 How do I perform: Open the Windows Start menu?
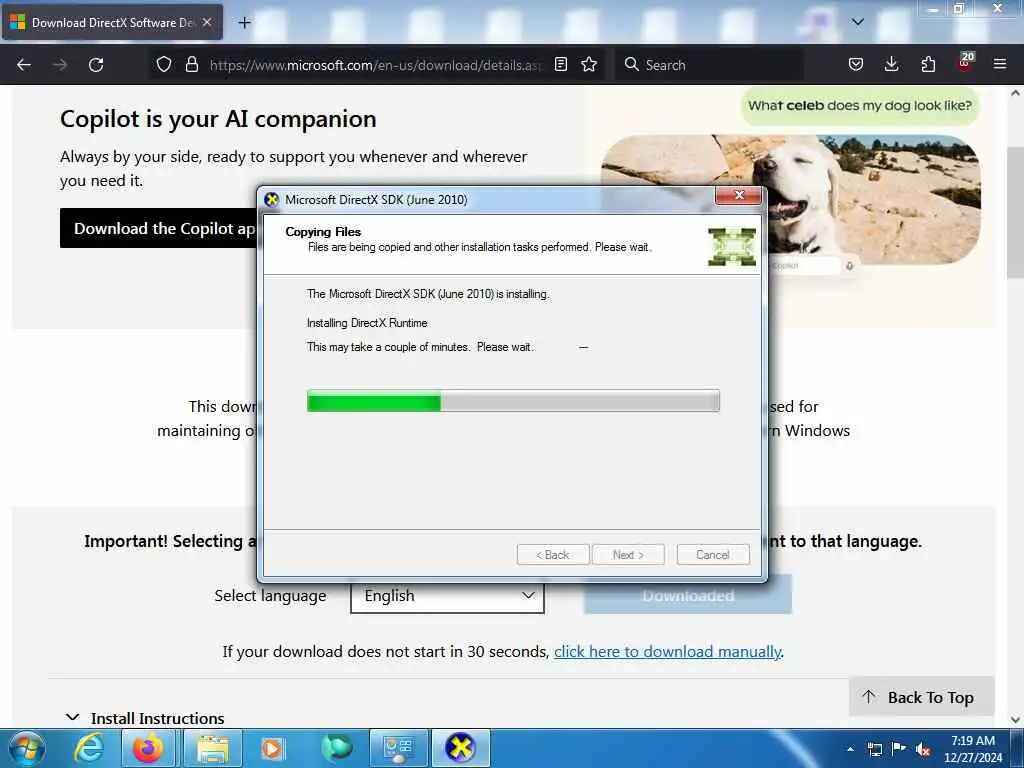point(26,748)
